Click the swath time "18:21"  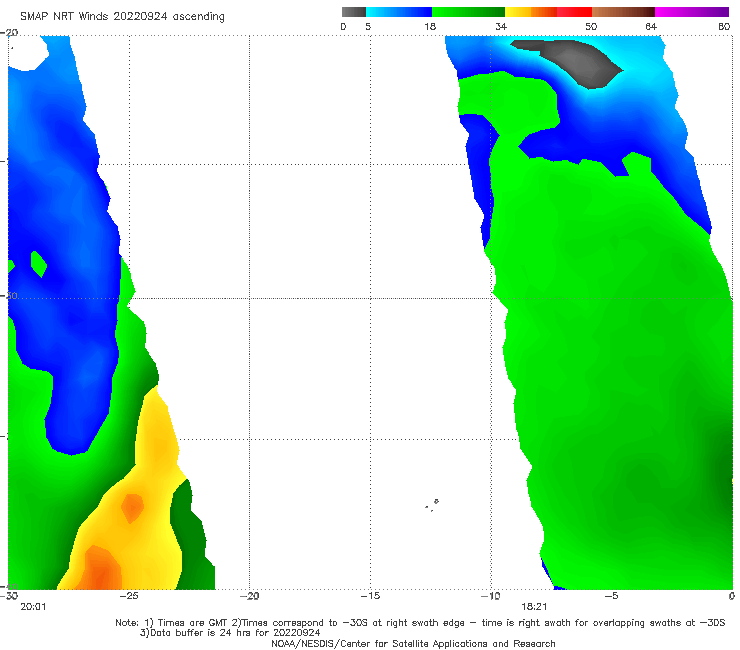click(x=534, y=607)
